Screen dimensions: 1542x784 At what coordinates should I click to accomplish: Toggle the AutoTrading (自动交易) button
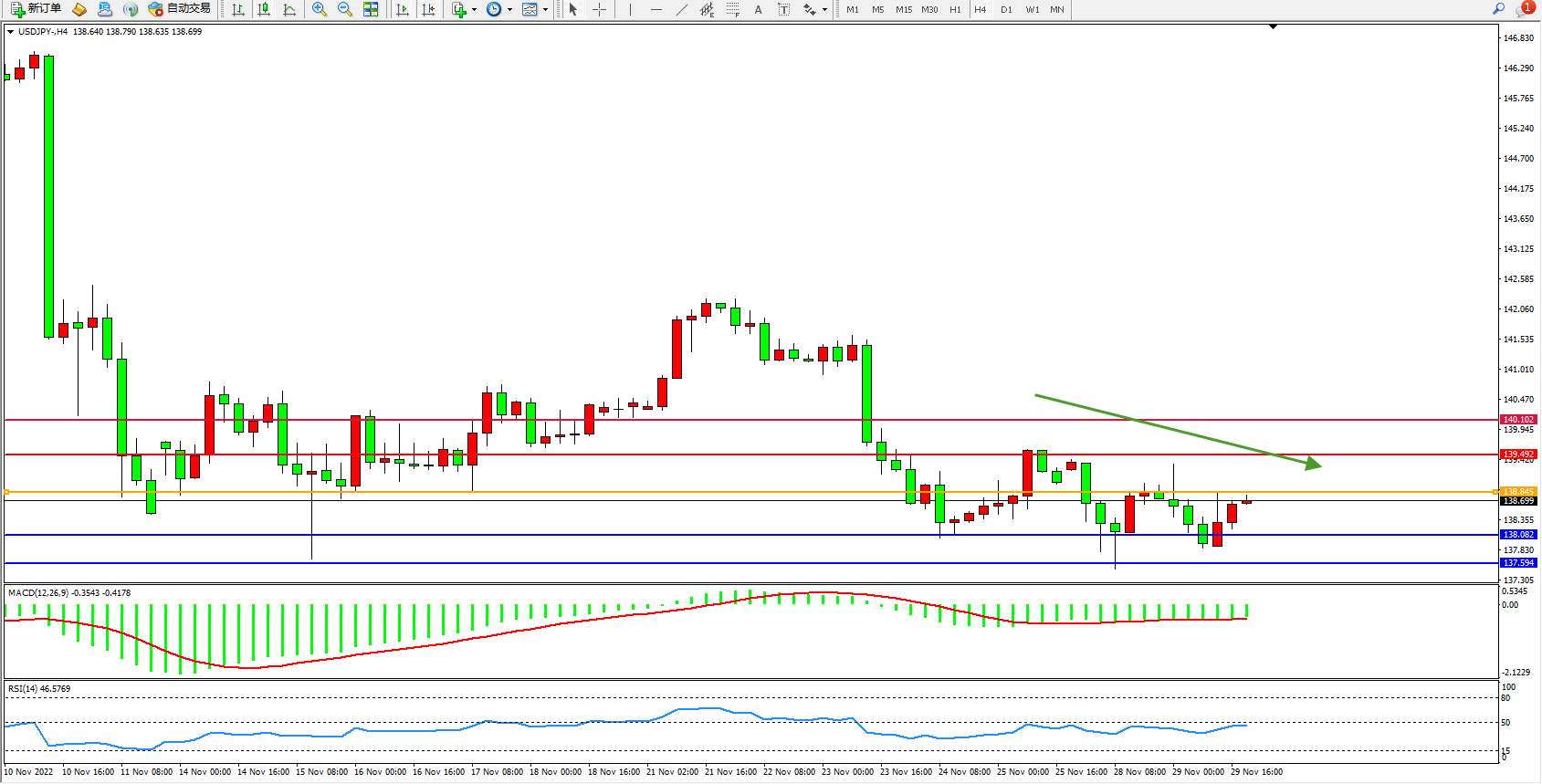pyautogui.click(x=180, y=9)
